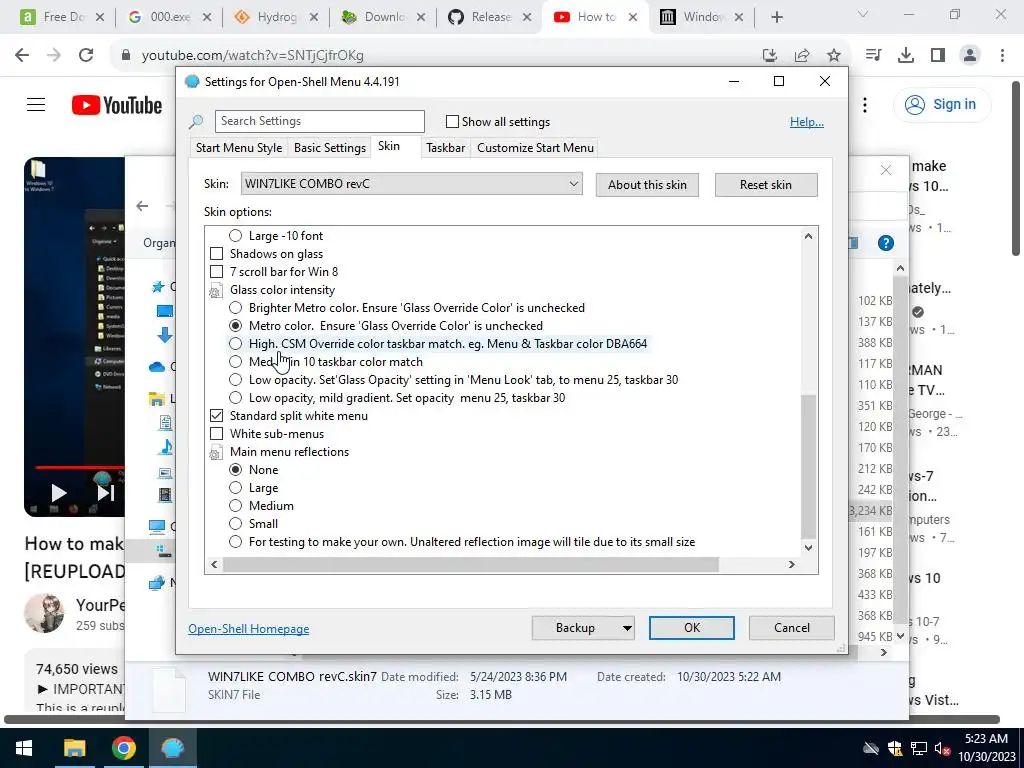
Task: Uncheck Standard split white menu
Action: 216,415
